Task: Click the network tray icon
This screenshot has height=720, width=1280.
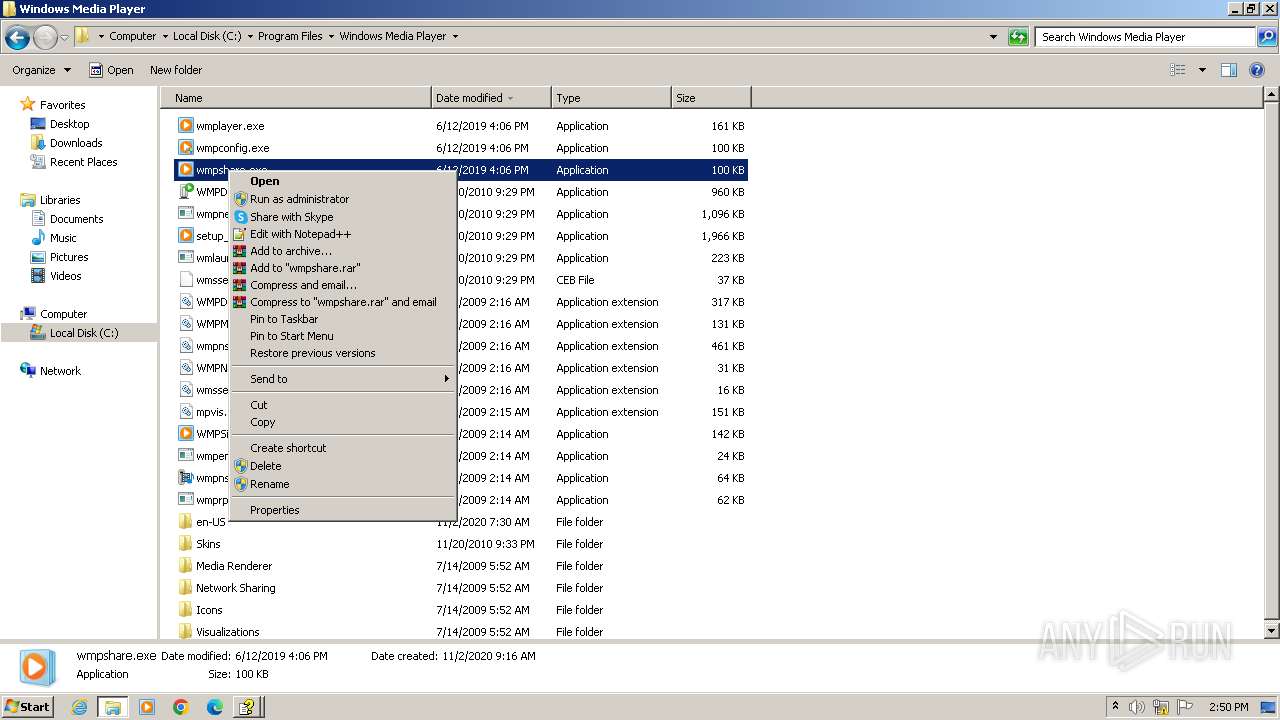Action: pos(1161,707)
